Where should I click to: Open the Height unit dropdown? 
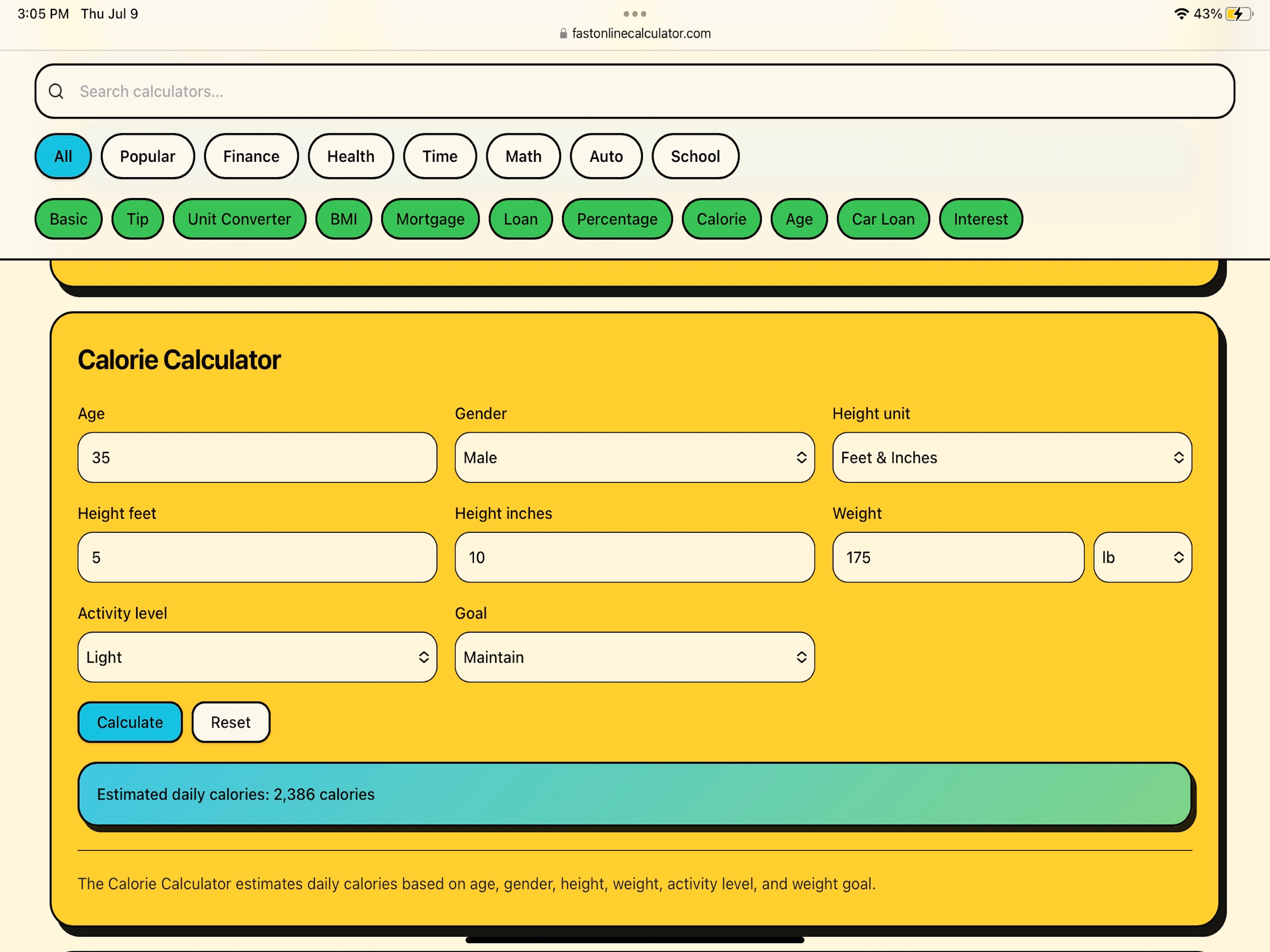1012,457
